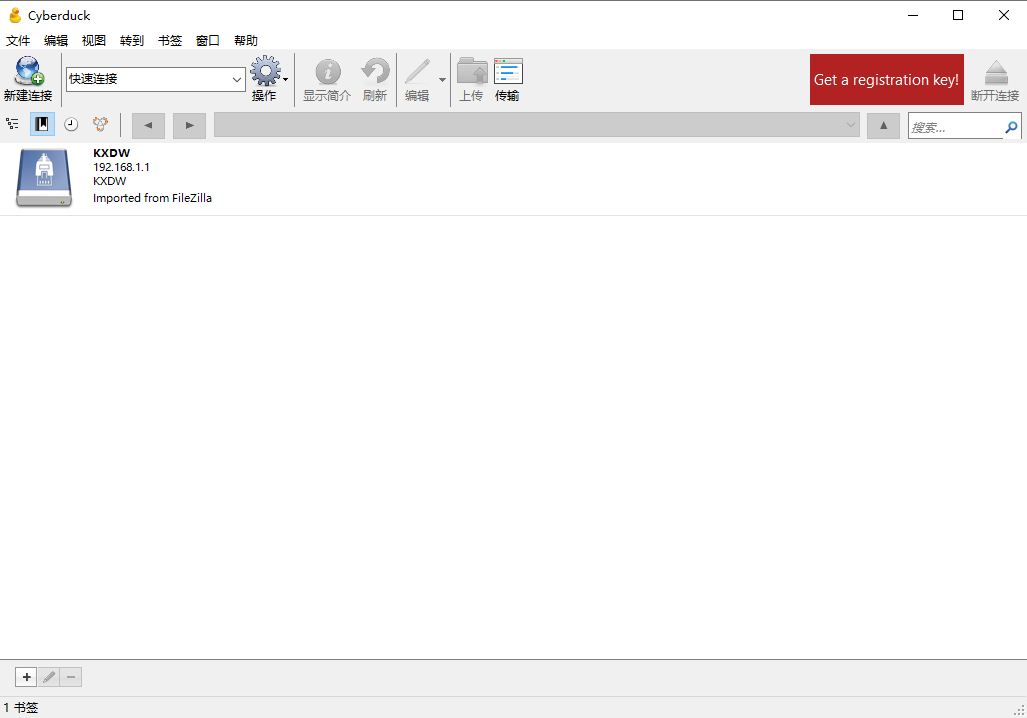
Task: Switch to outline browser view icon
Action: point(12,124)
